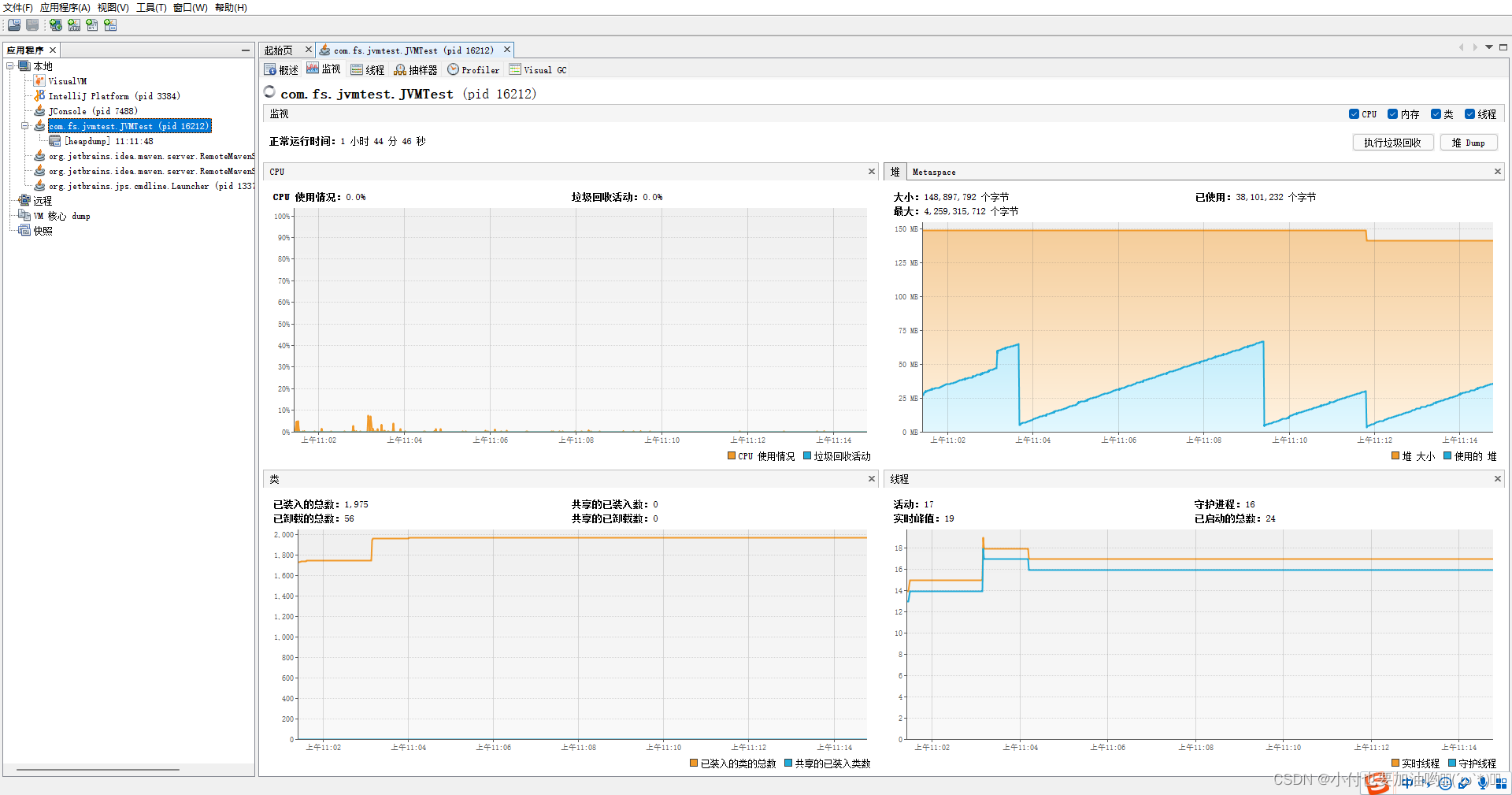This screenshot has height=795, width=1512.
Task: Click the 堆 Dump button
Action: 1468,143
